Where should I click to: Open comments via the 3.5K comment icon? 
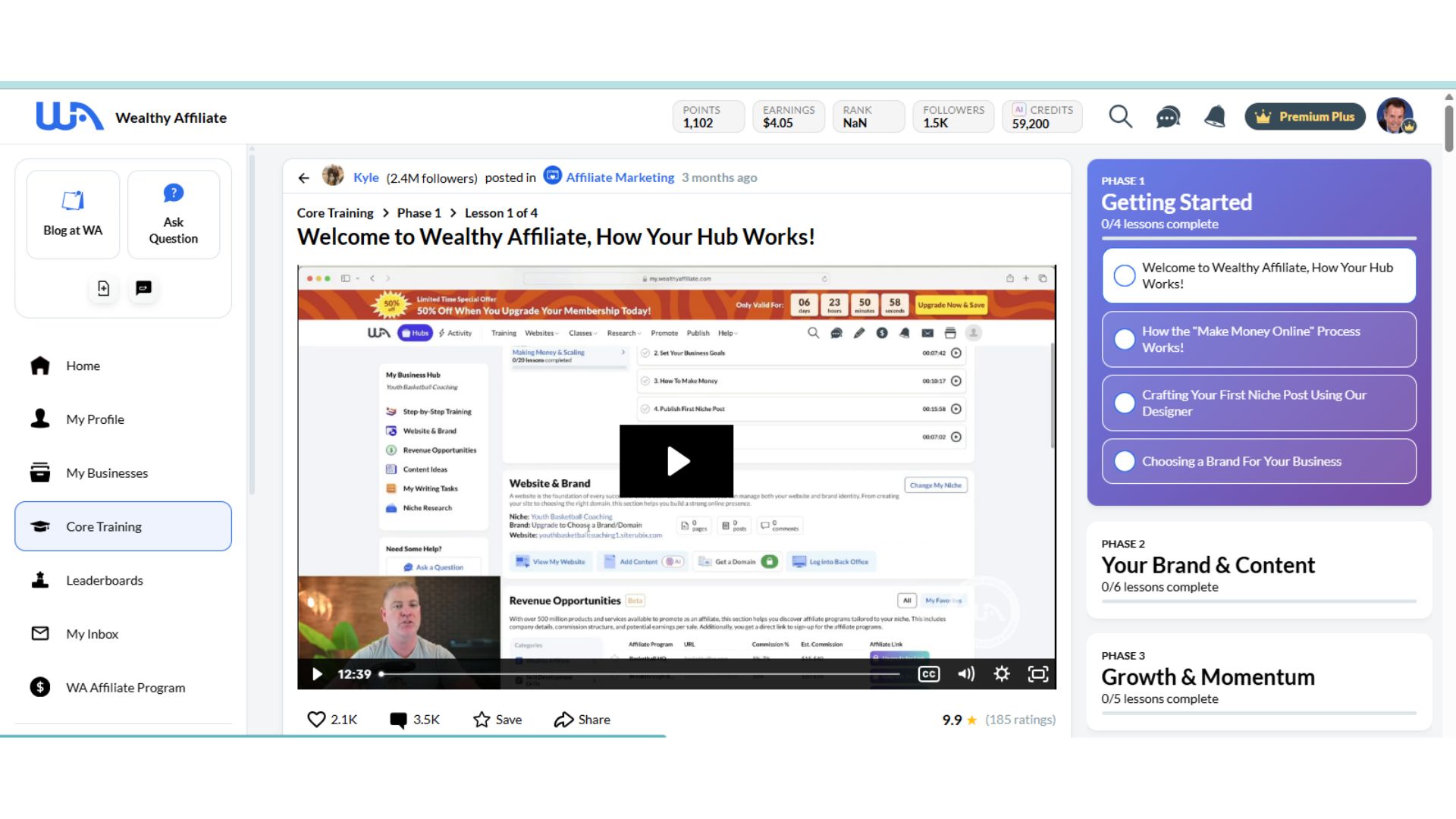pyautogui.click(x=398, y=720)
